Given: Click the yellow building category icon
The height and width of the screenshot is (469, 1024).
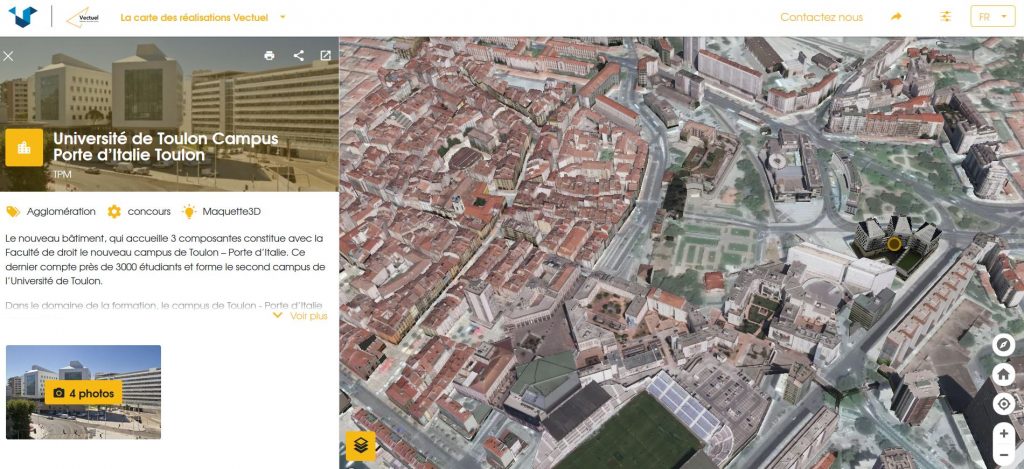Looking at the screenshot, I should point(24,148).
